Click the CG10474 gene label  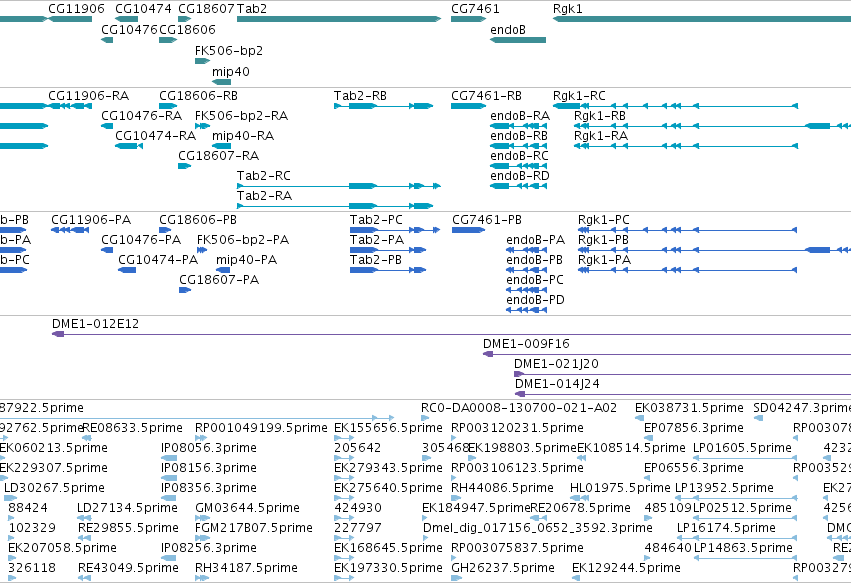pos(143,9)
